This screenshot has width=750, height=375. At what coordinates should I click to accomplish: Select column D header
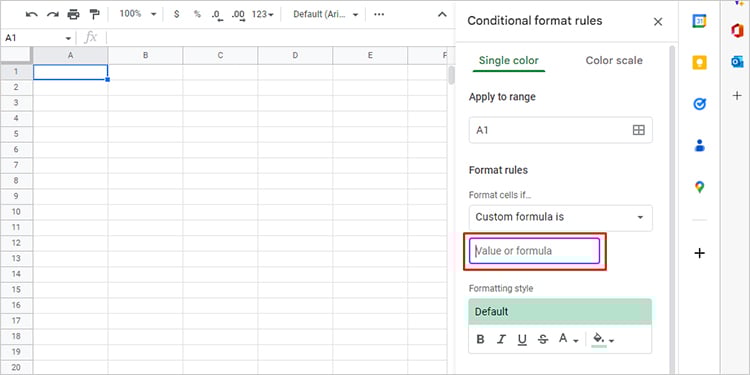295,55
